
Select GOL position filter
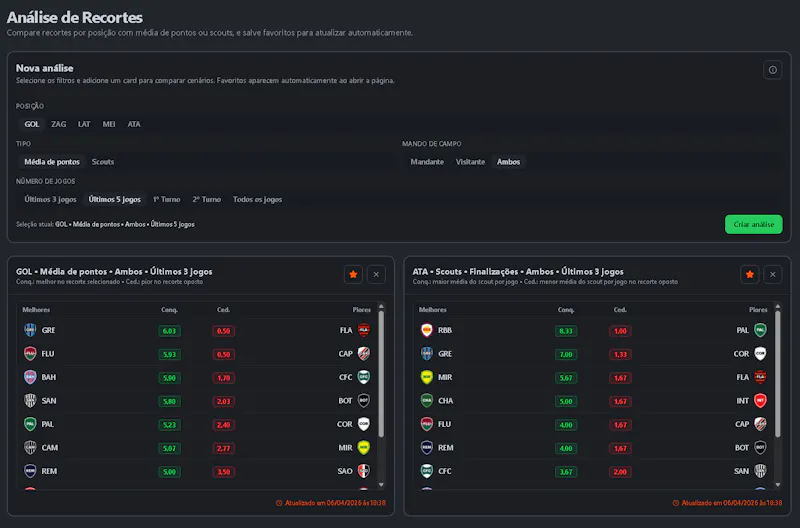click(32, 124)
